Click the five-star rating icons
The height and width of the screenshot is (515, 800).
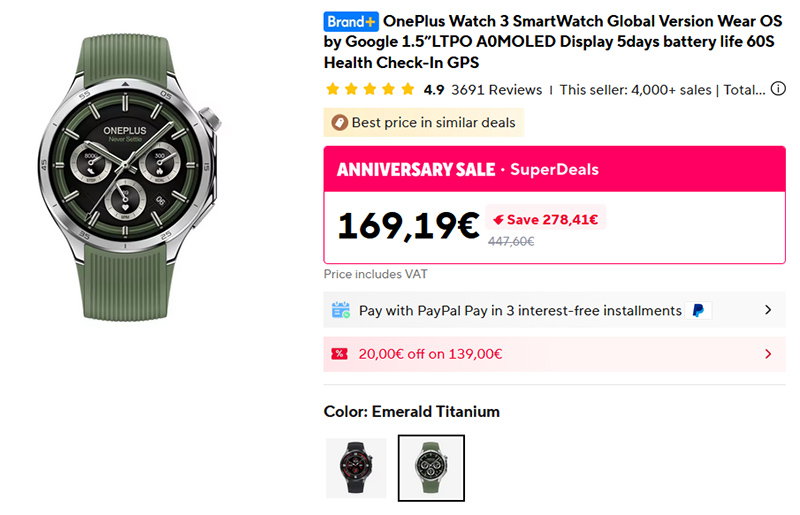[x=370, y=89]
